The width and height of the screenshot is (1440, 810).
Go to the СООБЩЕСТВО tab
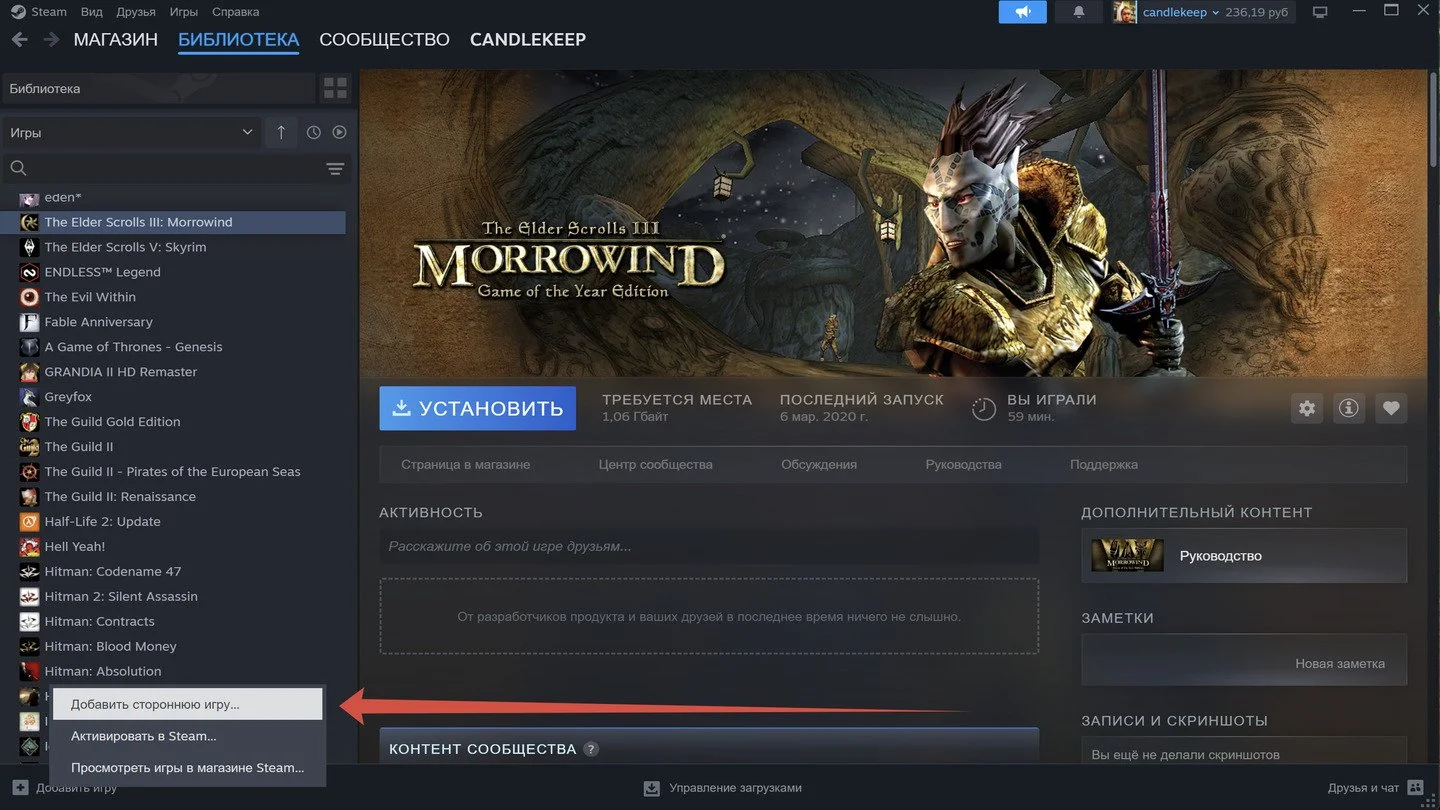(385, 40)
